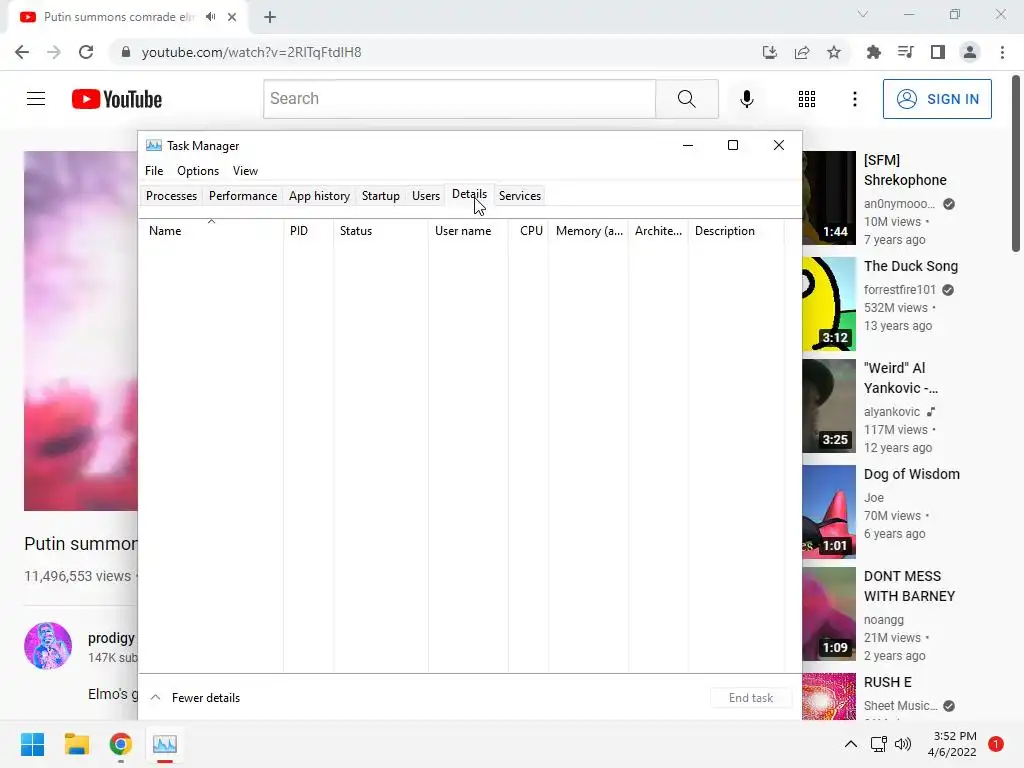The height and width of the screenshot is (768, 1024).
Task: Open the YouTube hamburger guide menu
Action: [36, 99]
